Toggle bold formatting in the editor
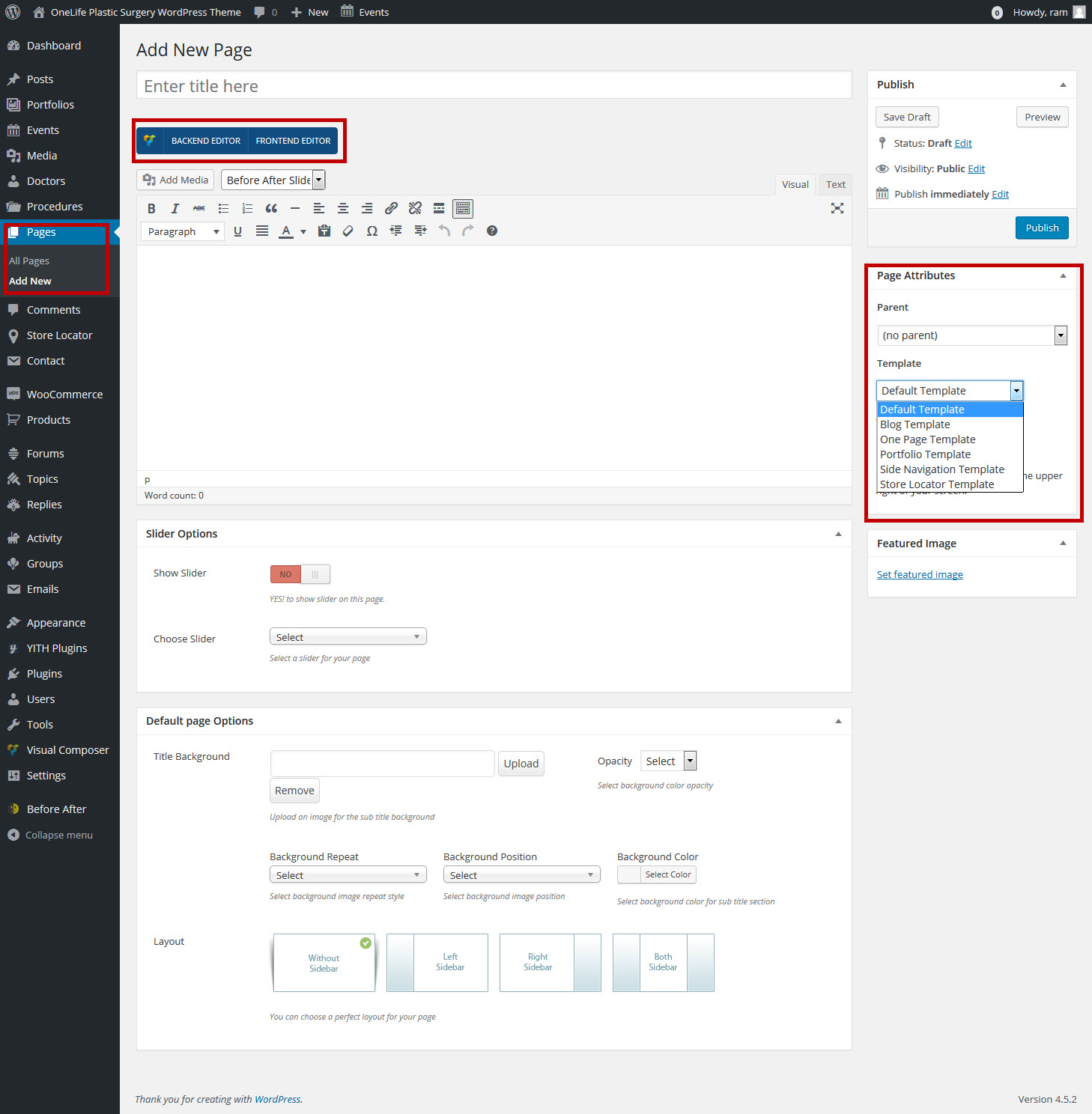Image resolution: width=1092 pixels, height=1114 pixels. tap(151, 208)
